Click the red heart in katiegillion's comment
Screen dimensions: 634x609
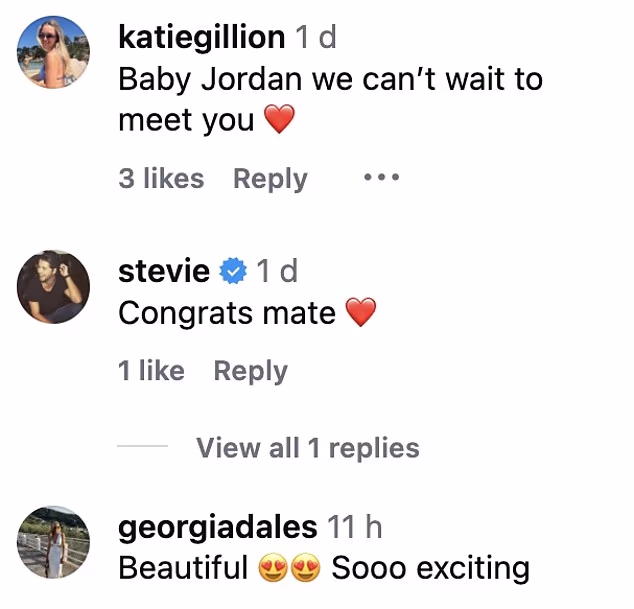280,122
